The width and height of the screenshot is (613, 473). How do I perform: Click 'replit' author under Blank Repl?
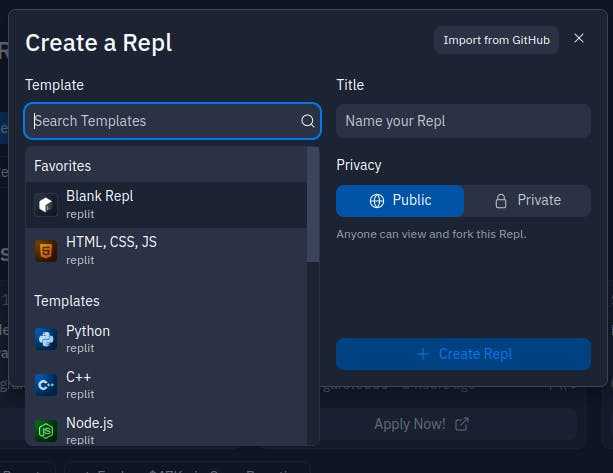80,214
